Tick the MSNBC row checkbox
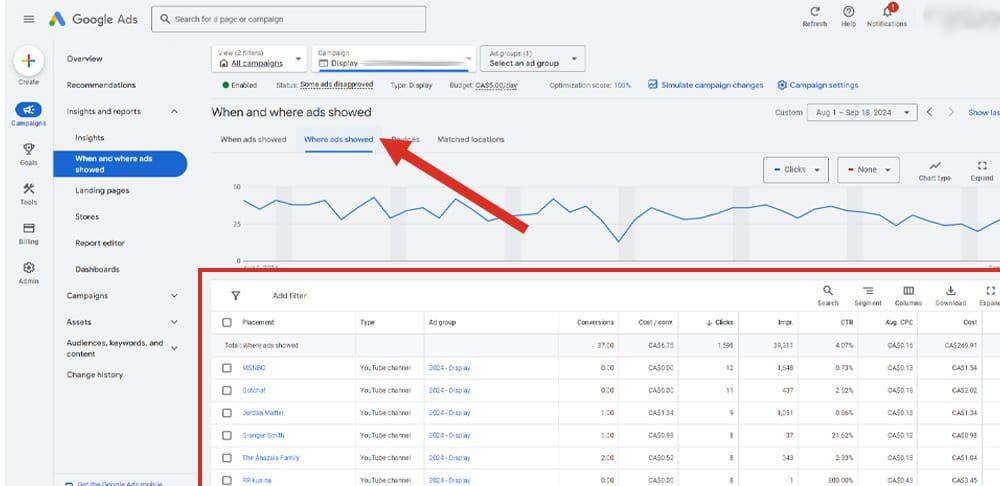 pos(227,368)
